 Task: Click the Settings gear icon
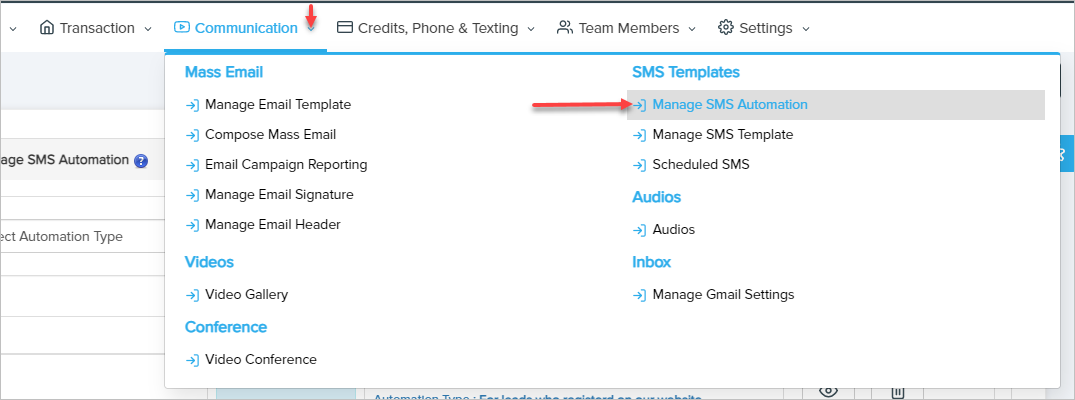click(x=726, y=28)
